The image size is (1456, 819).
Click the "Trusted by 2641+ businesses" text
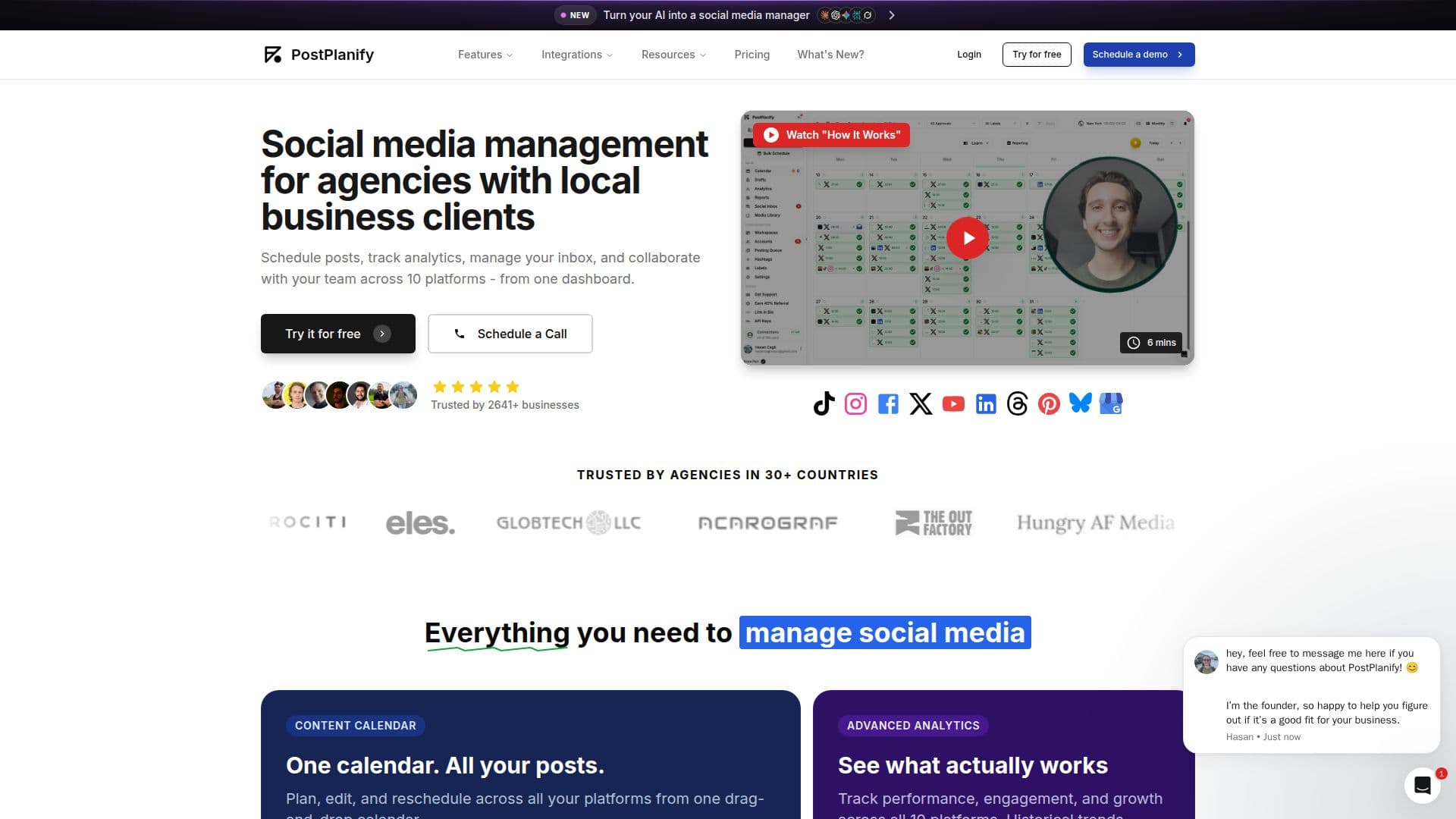[505, 405]
